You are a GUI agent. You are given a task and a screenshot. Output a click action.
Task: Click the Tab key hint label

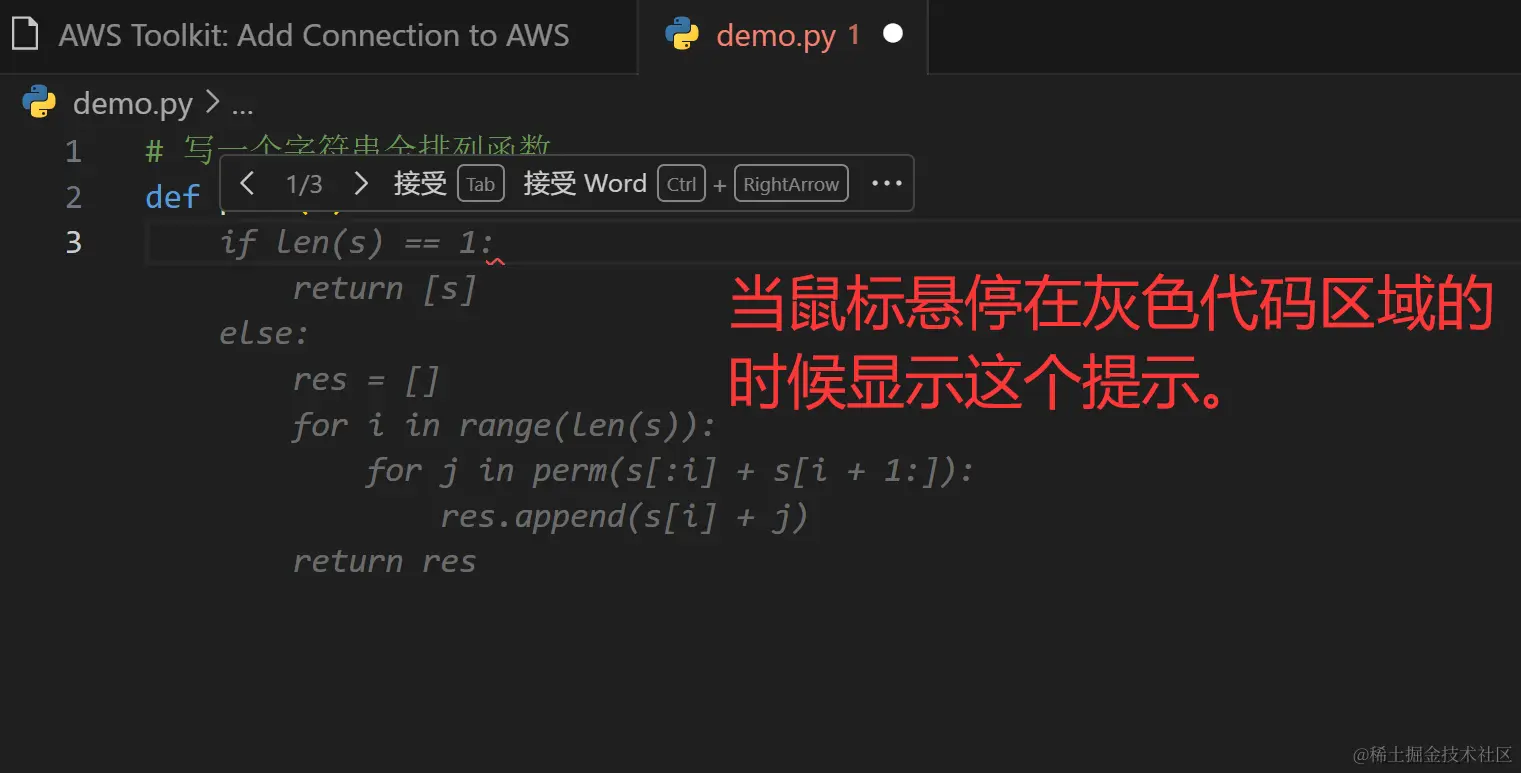pyautogui.click(x=481, y=184)
